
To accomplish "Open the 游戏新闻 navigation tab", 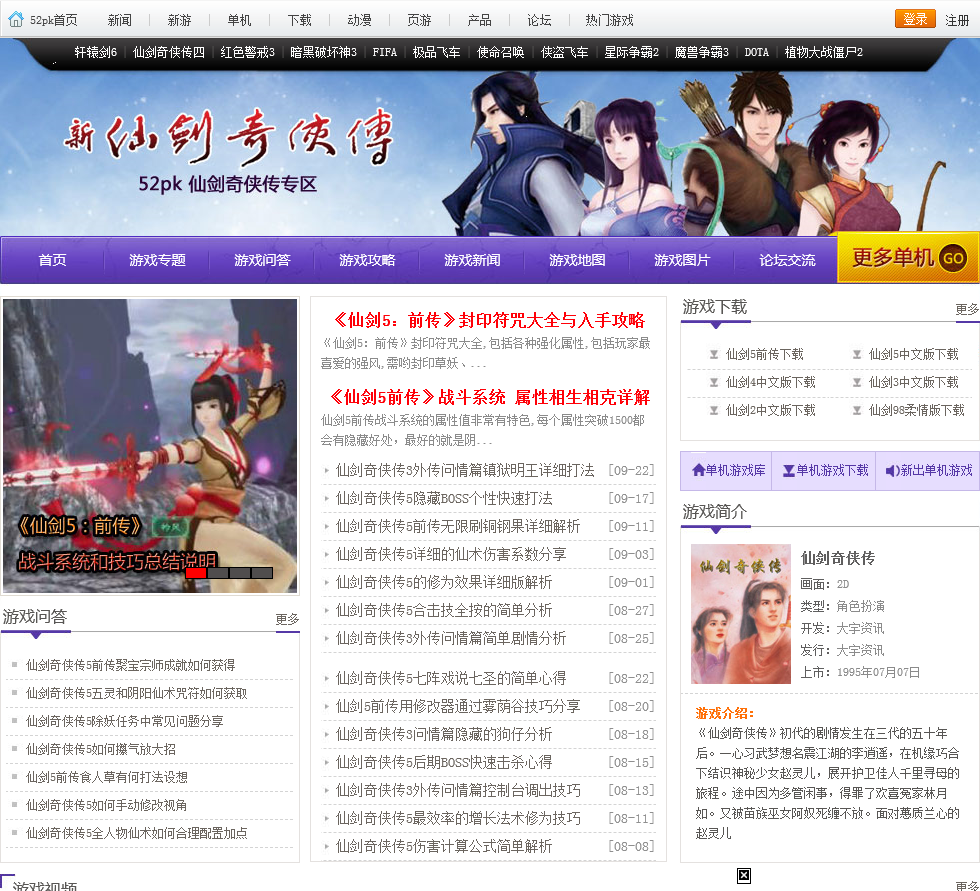I will 472,260.
